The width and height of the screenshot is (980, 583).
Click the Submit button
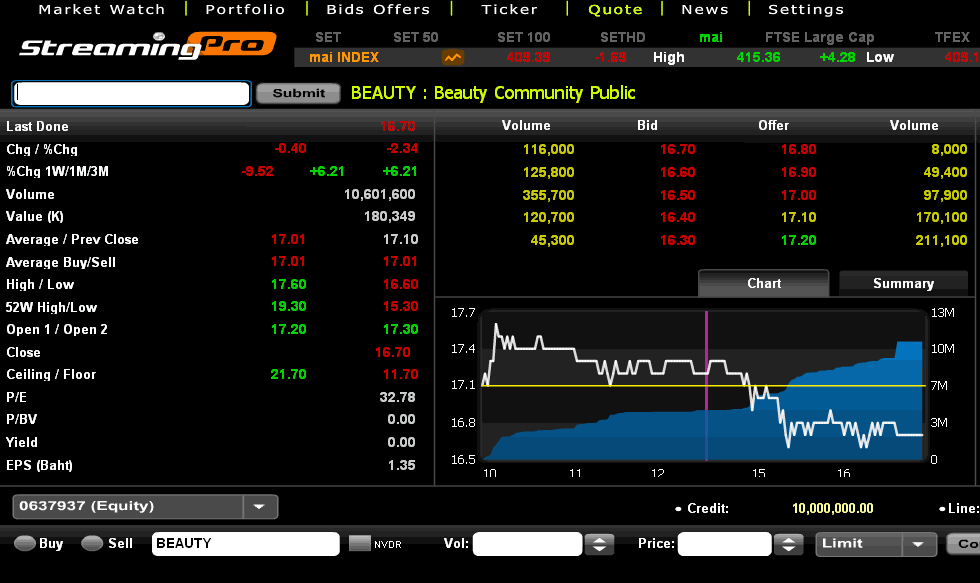click(x=298, y=93)
